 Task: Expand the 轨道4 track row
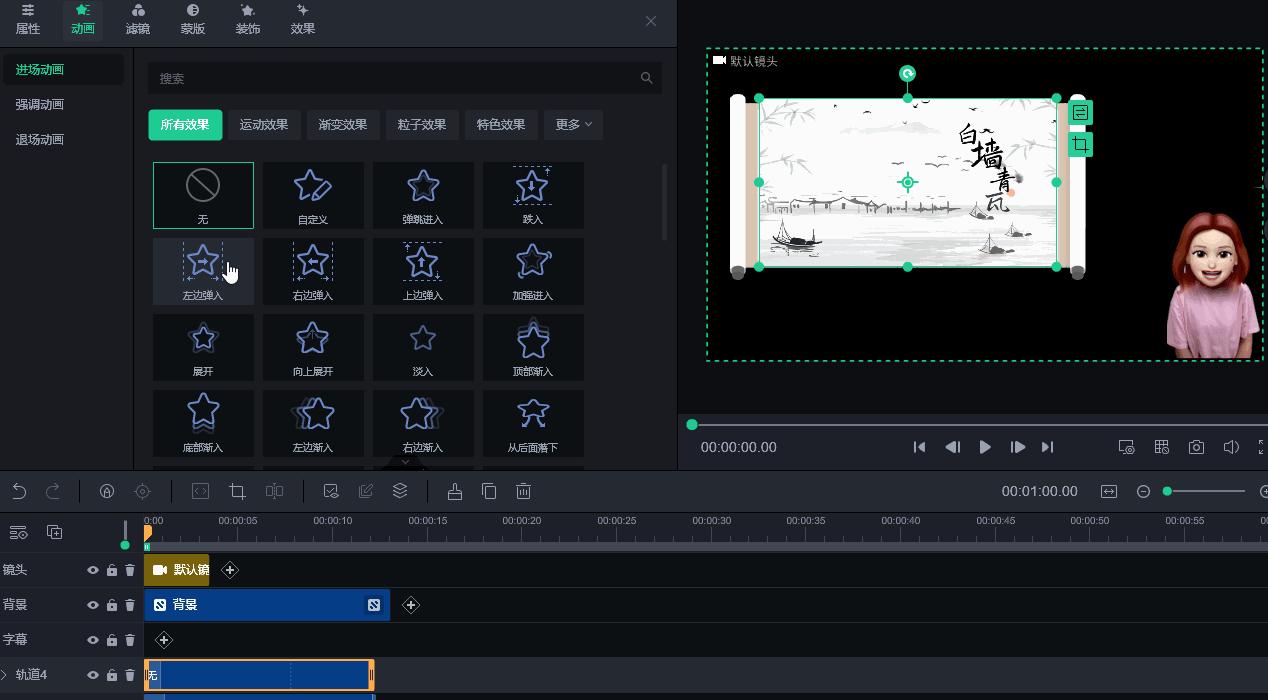(x=5, y=675)
